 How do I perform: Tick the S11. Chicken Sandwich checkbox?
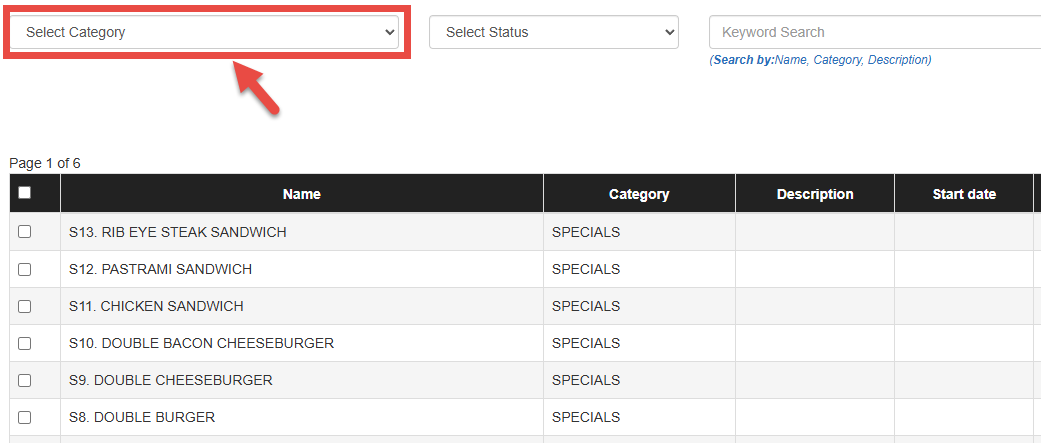(x=25, y=306)
